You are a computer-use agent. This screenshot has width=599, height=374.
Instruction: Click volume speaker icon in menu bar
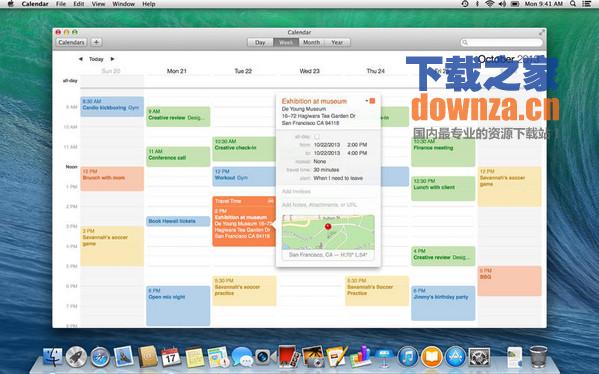(502, 4)
